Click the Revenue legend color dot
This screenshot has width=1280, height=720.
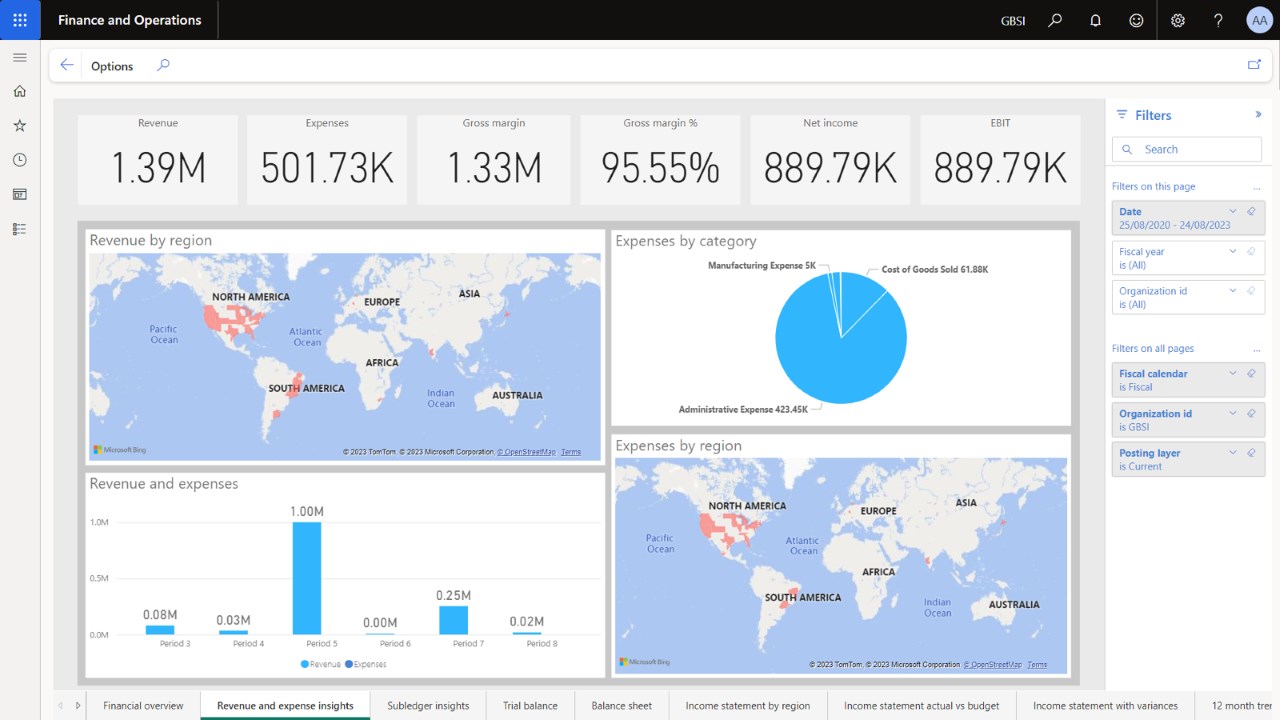[x=305, y=664]
